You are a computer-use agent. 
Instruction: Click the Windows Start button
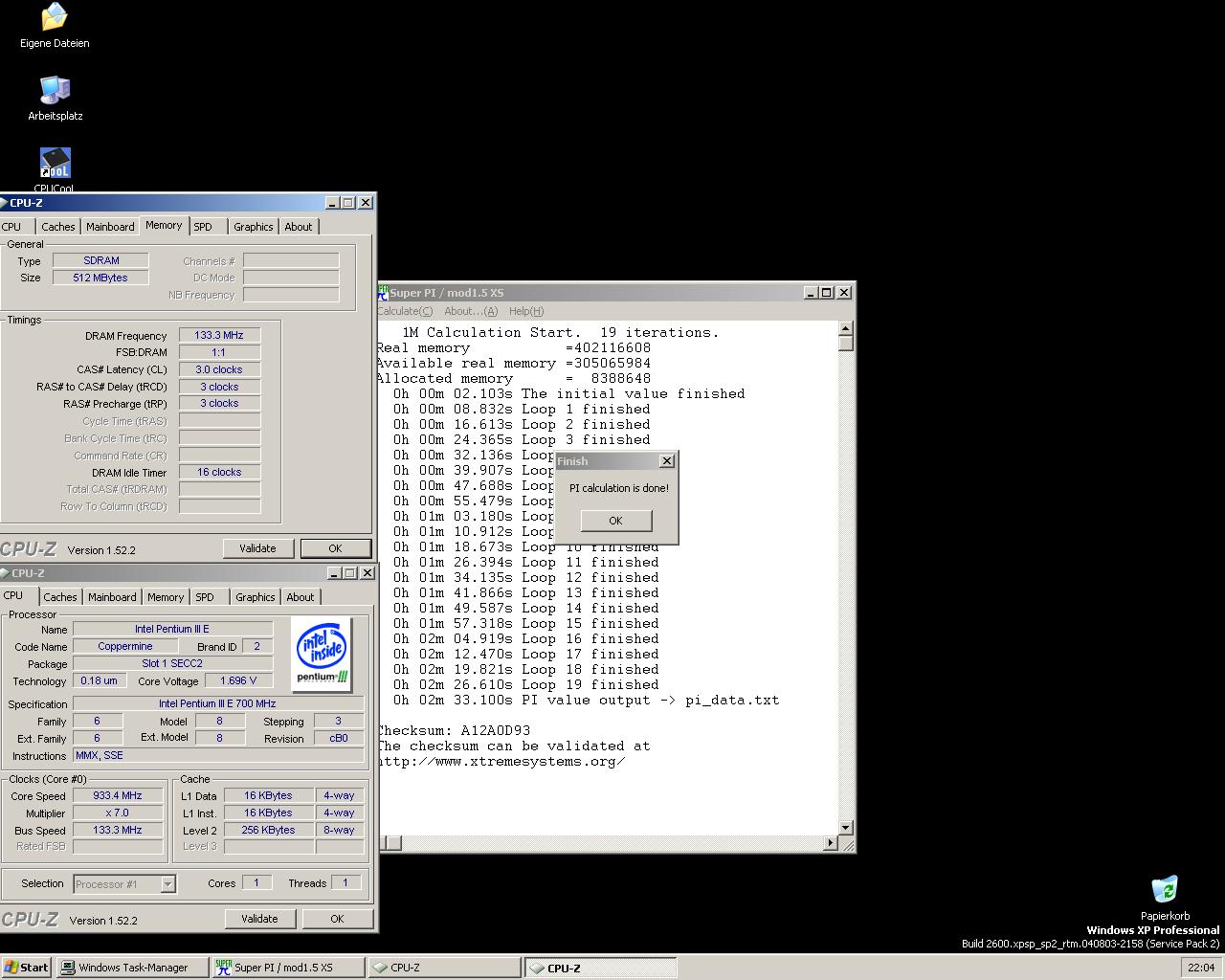pyautogui.click(x=26, y=968)
